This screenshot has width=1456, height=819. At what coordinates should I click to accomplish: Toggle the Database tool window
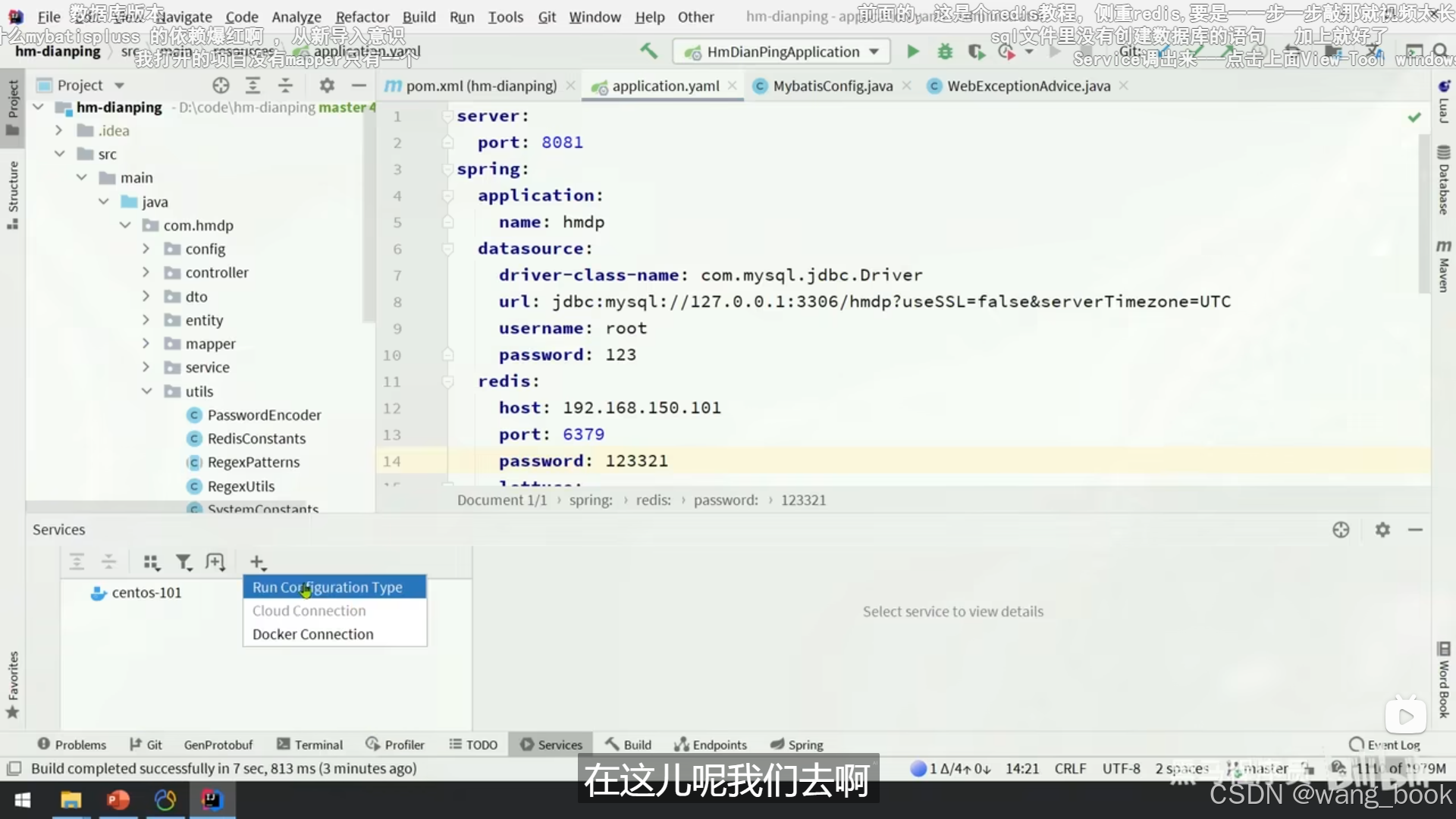click(x=1444, y=180)
